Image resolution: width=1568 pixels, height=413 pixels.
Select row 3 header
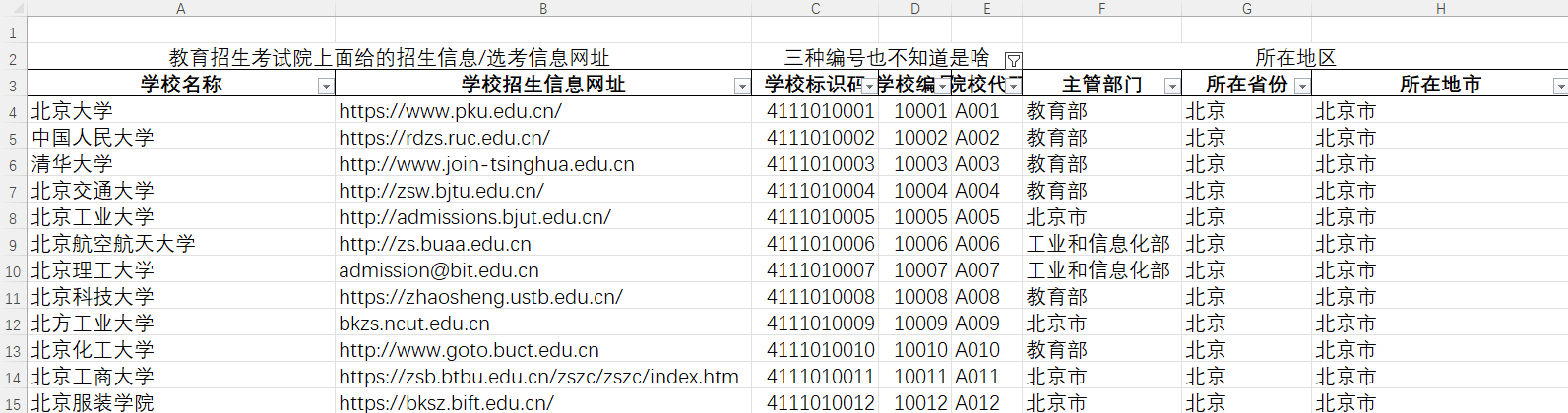(13, 85)
